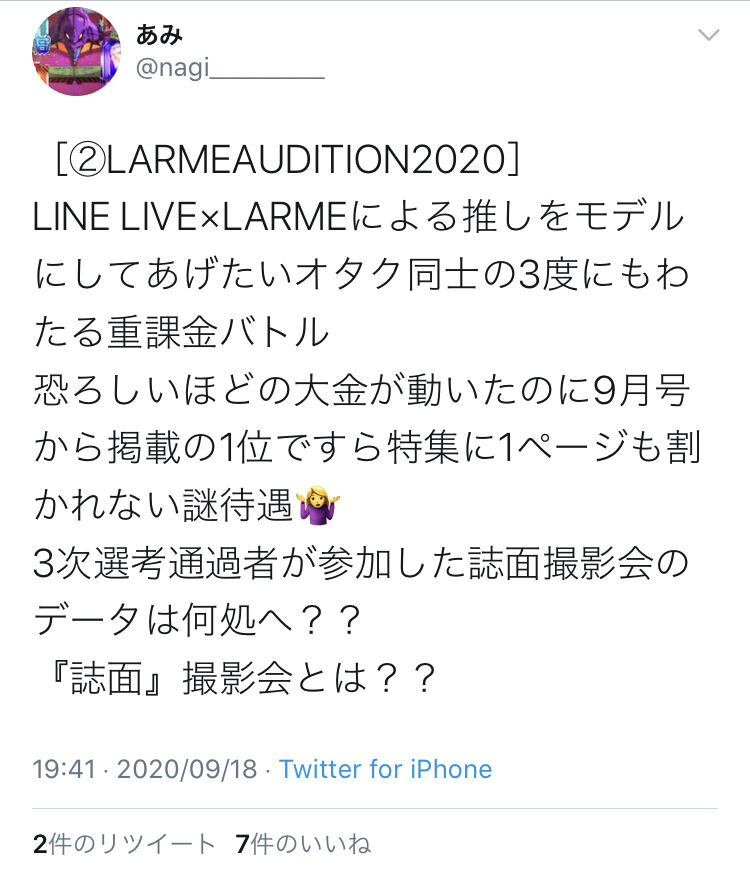
Task: Click the circled ② character
Action: [88, 159]
